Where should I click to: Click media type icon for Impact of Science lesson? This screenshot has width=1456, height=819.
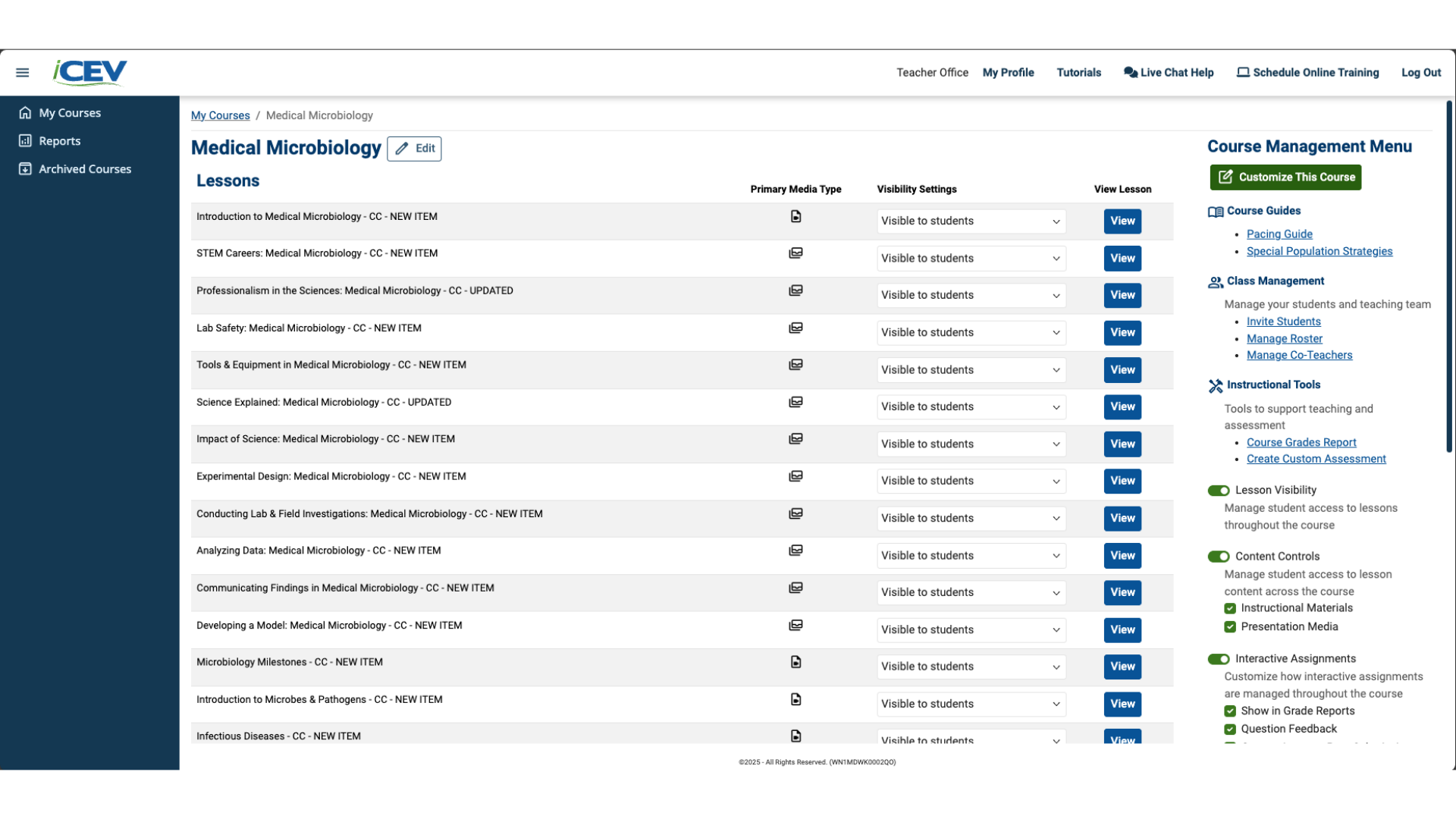click(x=795, y=439)
